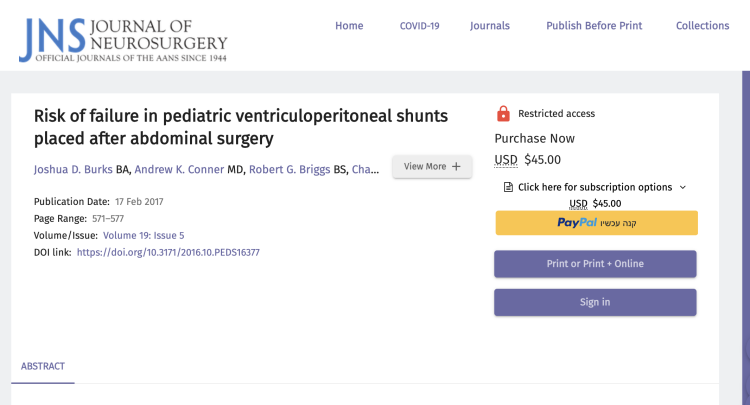The image size is (750, 405).
Task: Click the plus icon on View More
Action: pyautogui.click(x=457, y=167)
